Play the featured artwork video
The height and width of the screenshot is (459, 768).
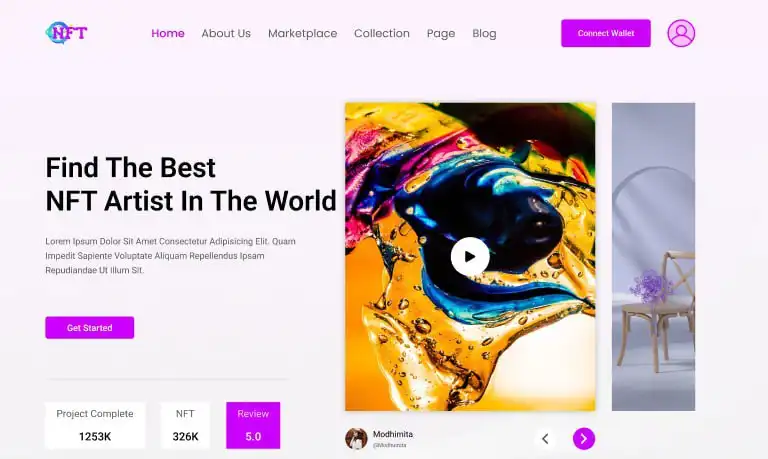(470, 256)
